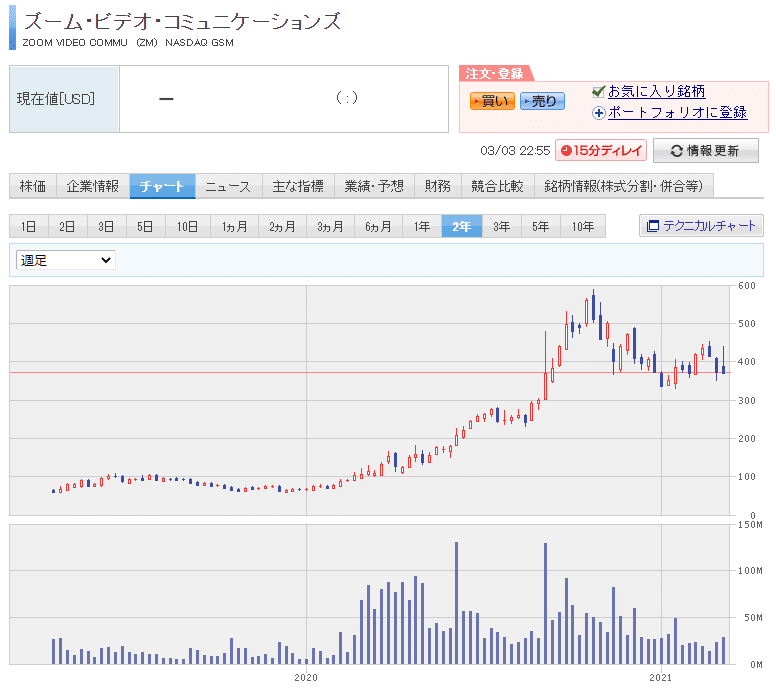The height and width of the screenshot is (688, 776).
Task: Select the チャート tab
Action: point(162,186)
